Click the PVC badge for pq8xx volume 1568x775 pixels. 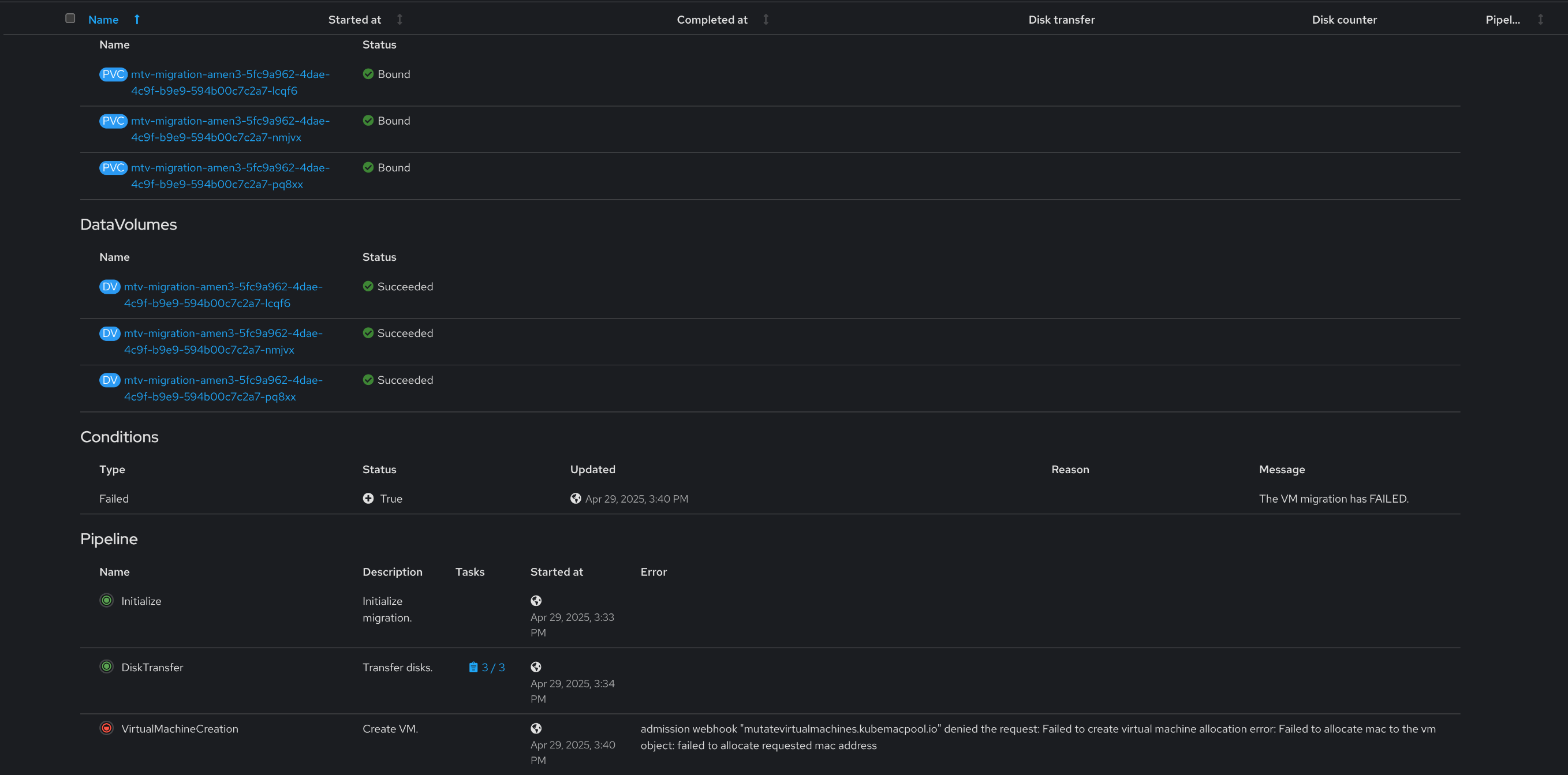tap(113, 167)
